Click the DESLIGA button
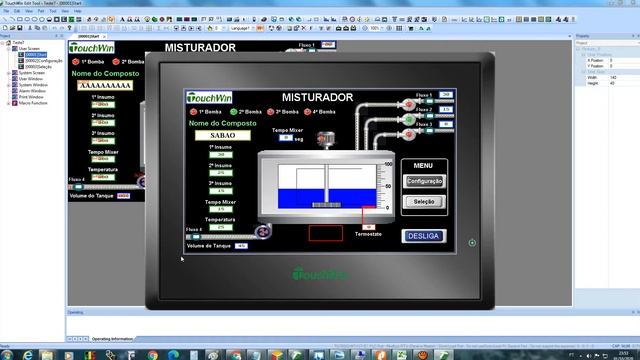640x360 pixels. [424, 236]
